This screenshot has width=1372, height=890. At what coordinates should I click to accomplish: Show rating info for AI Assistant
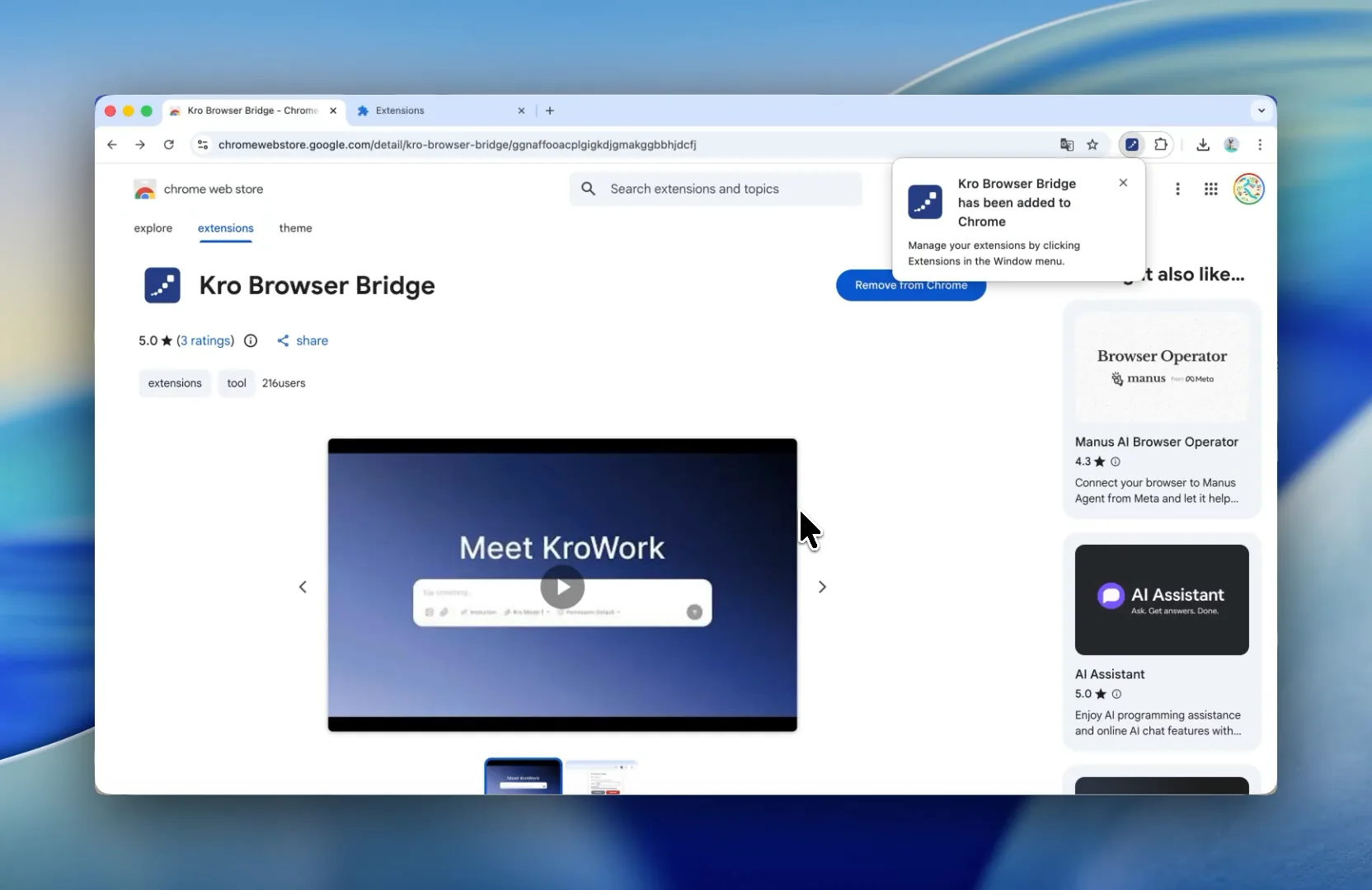point(1116,694)
